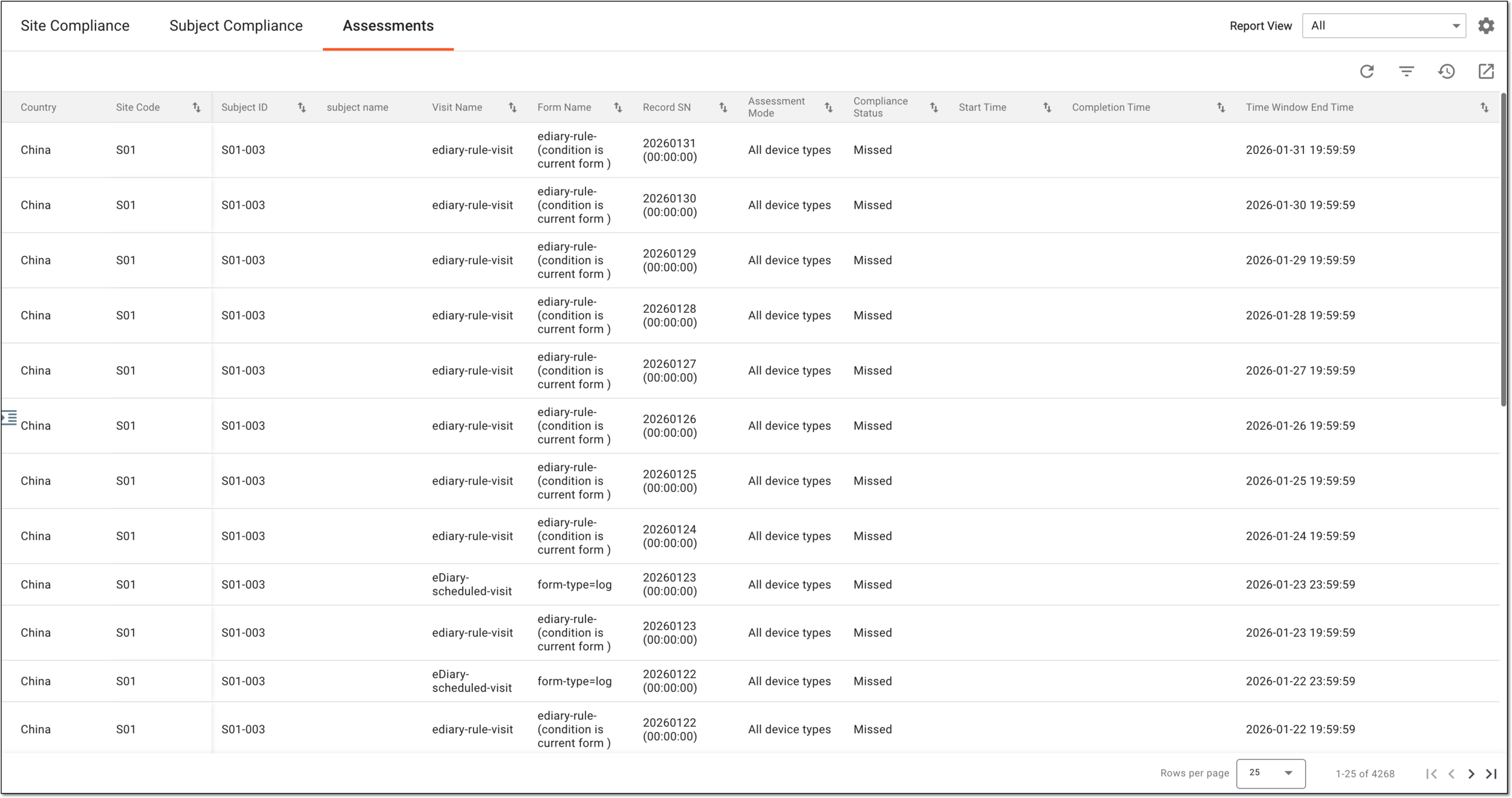Click end time 2026-01-23 23:59:59

pyautogui.click(x=1300, y=585)
